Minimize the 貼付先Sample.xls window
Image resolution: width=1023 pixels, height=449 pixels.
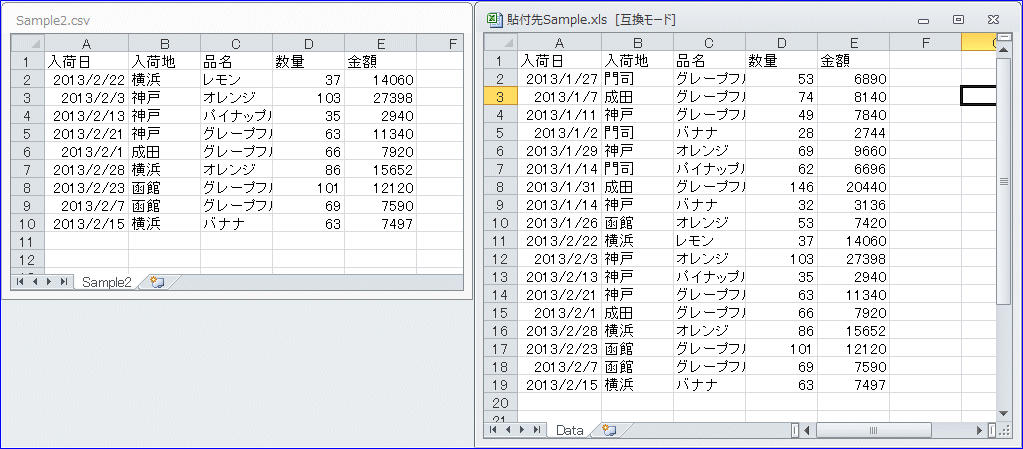click(x=923, y=20)
